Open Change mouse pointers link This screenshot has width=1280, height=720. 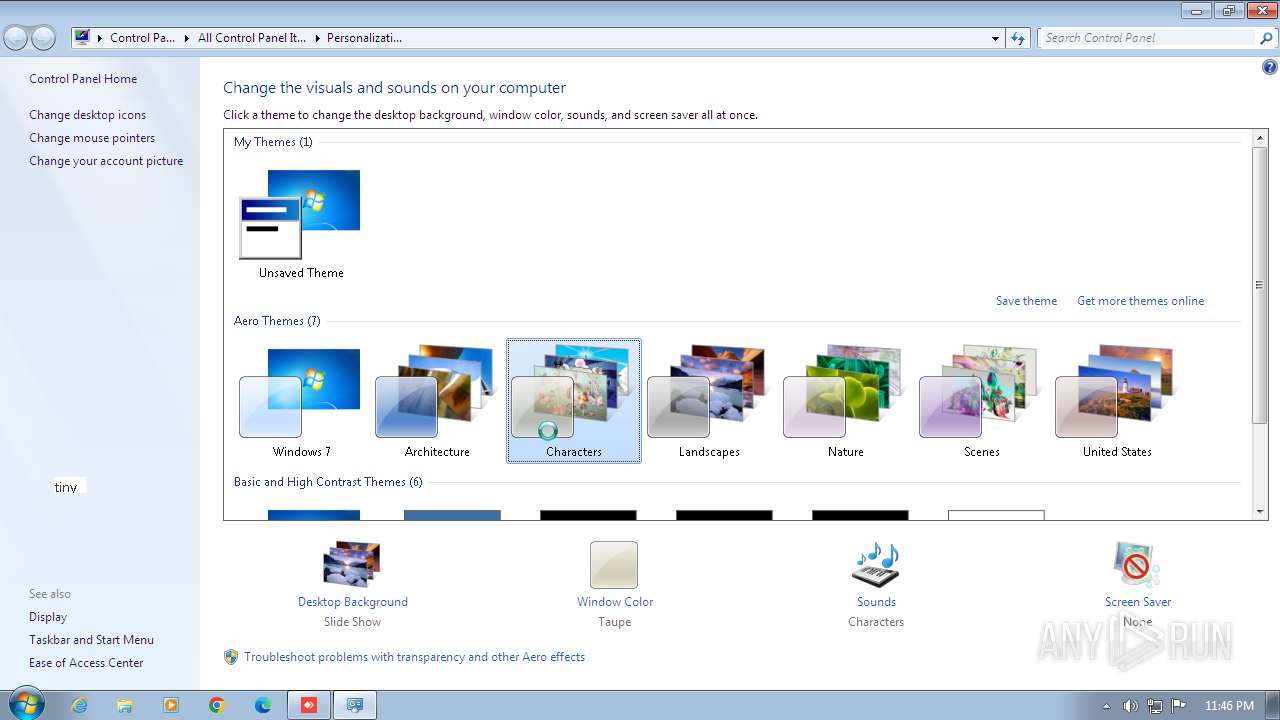coord(92,138)
